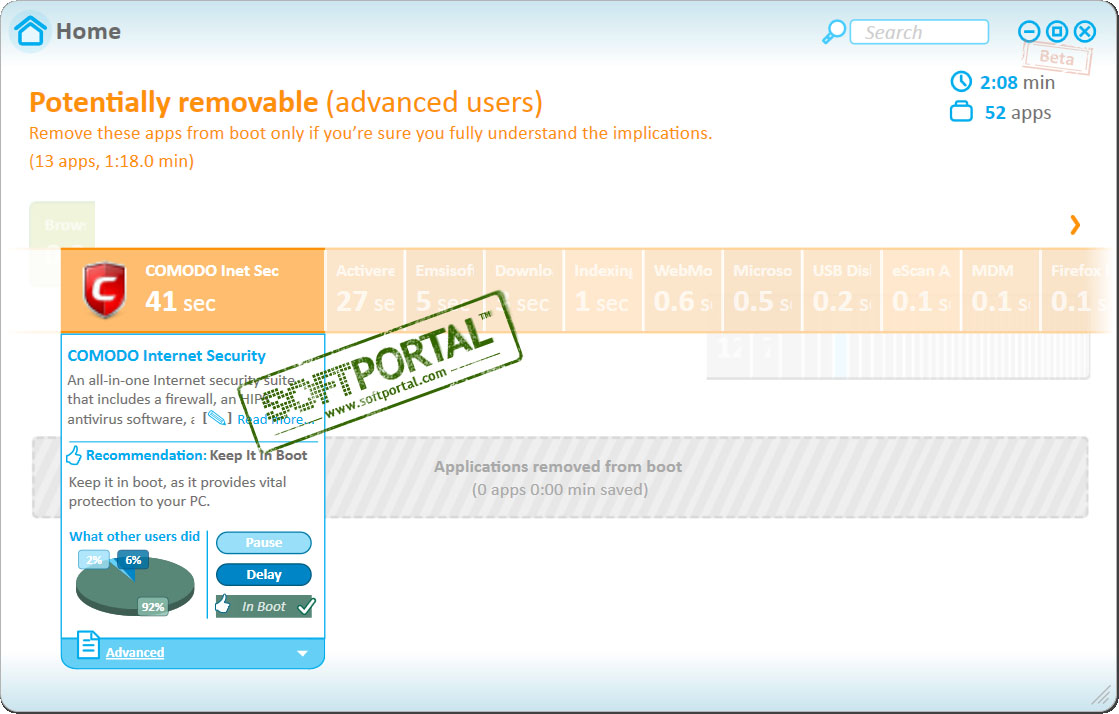The width and height of the screenshot is (1119, 714).
Task: Click the clock boot time icon
Action: click(961, 81)
